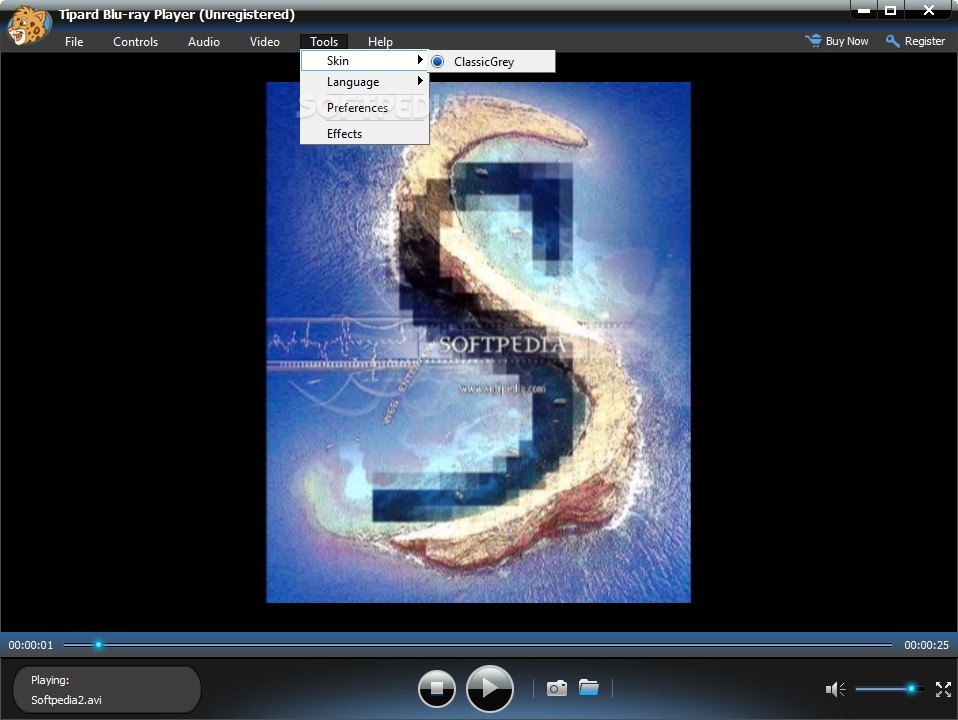Close the Tools menu
This screenshot has width=958, height=720.
(x=324, y=42)
